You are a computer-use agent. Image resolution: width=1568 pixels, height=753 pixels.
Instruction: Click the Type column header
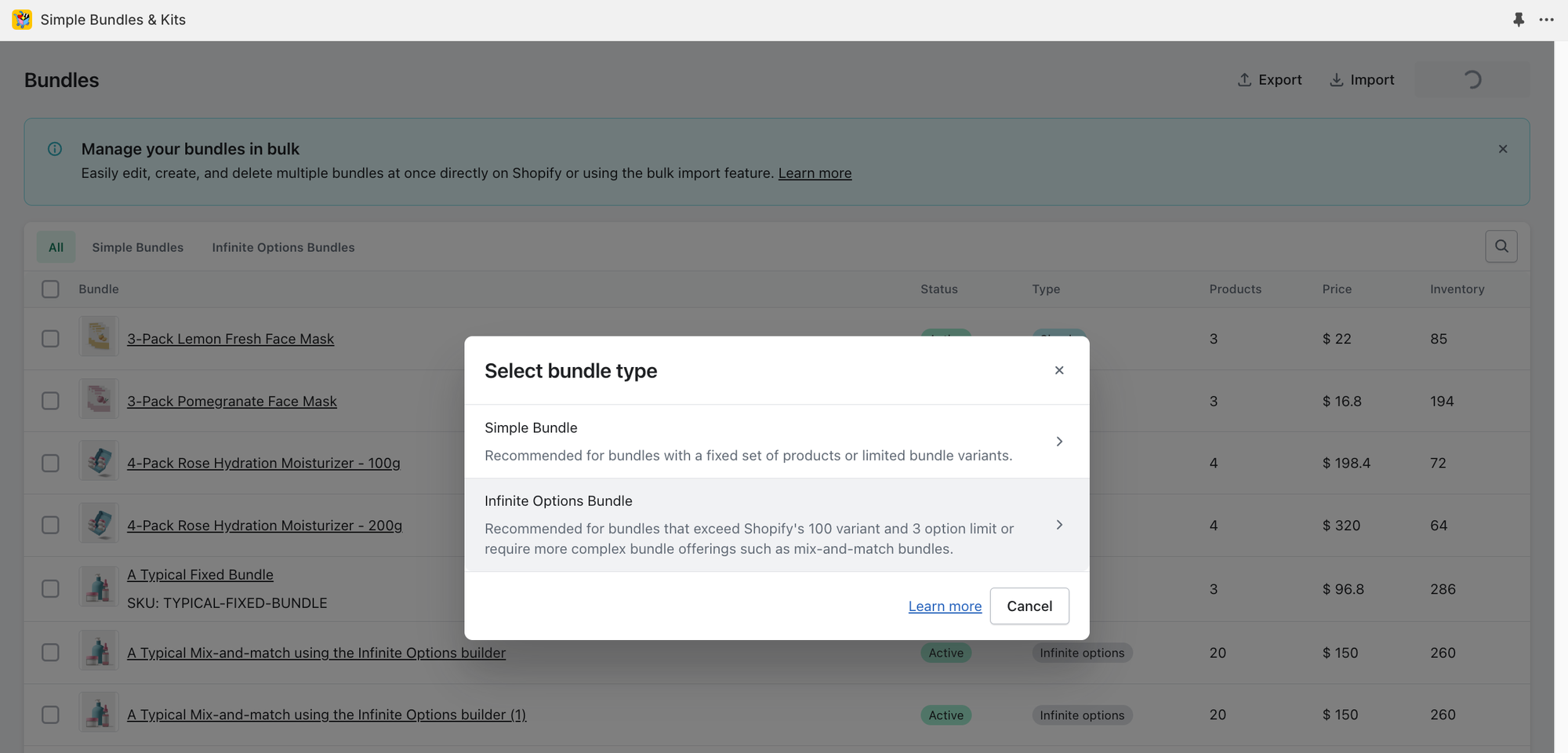(1046, 289)
